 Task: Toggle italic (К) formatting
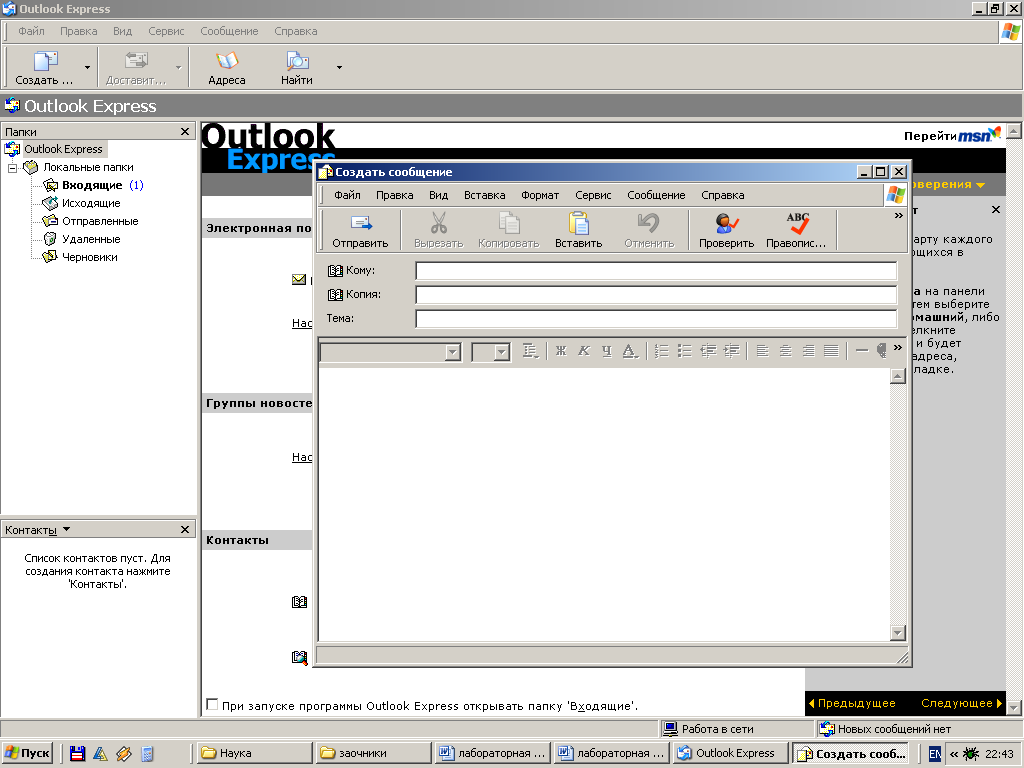pyautogui.click(x=584, y=351)
